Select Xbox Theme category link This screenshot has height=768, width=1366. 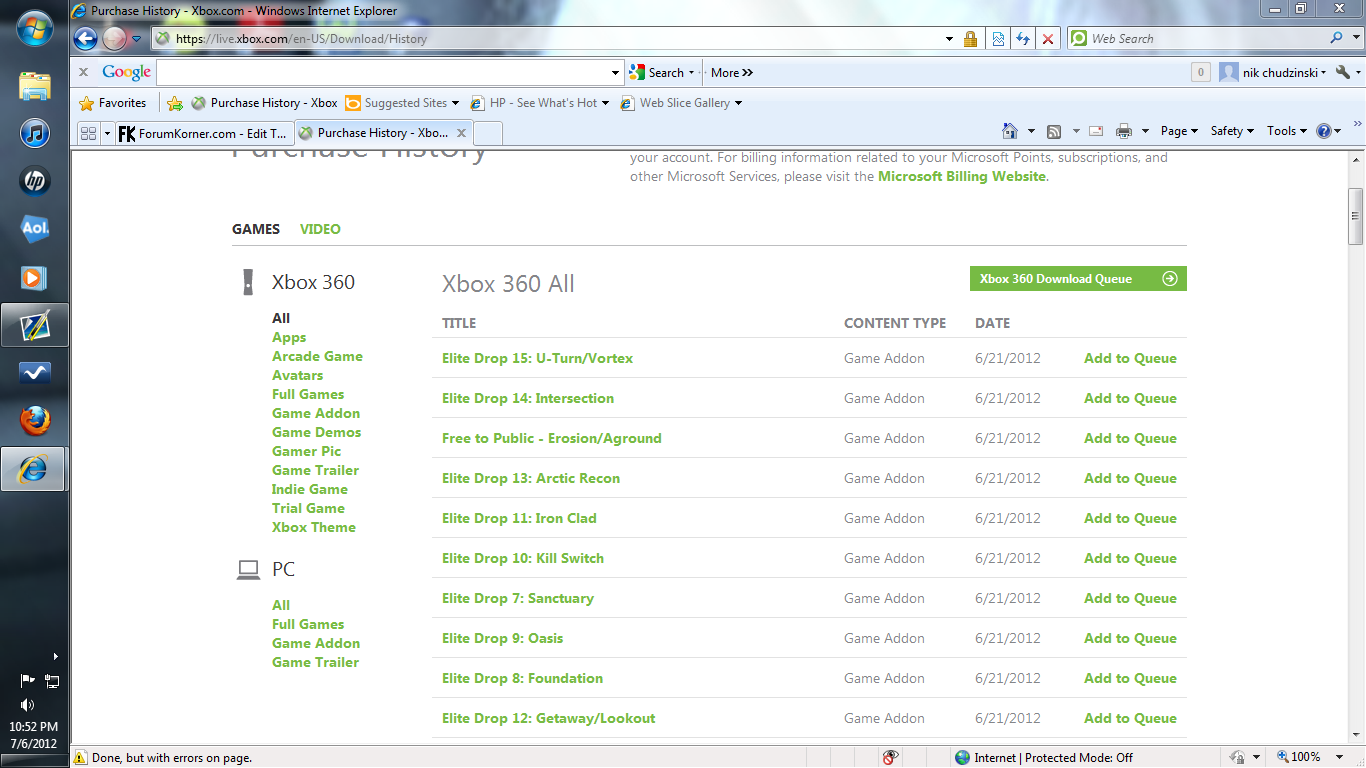[314, 527]
